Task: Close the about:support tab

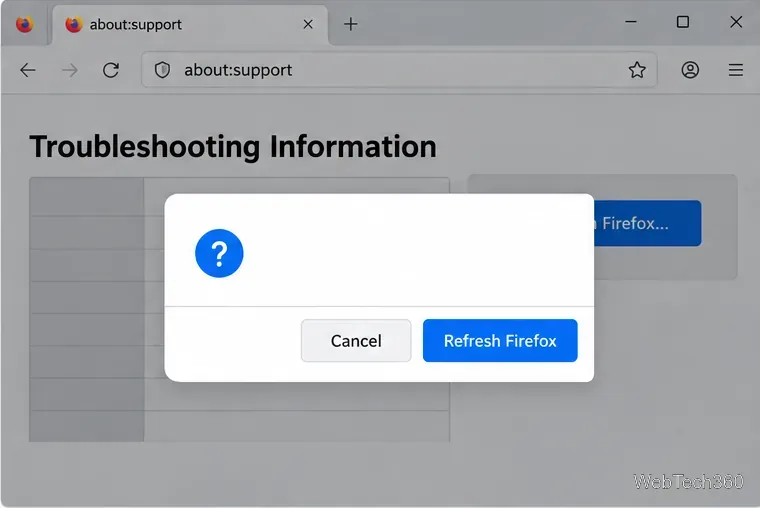Action: click(308, 24)
